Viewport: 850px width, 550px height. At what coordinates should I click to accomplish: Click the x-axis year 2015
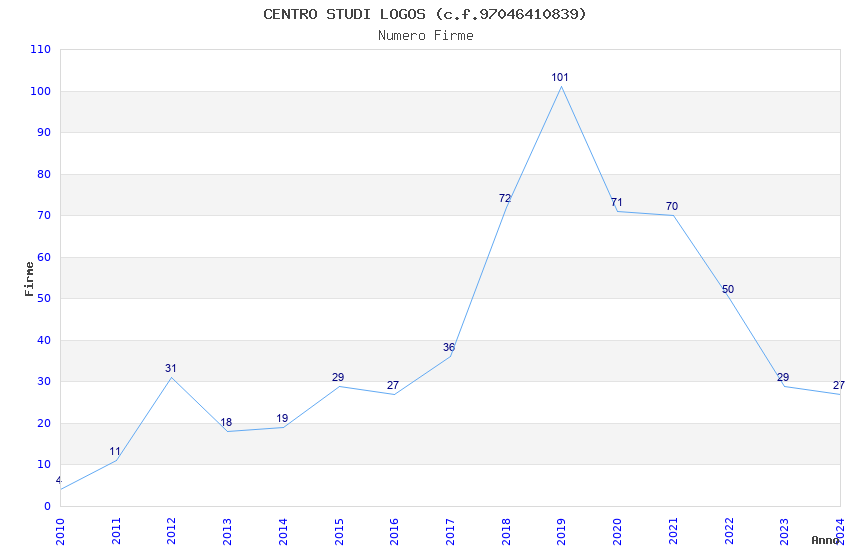[x=339, y=532]
